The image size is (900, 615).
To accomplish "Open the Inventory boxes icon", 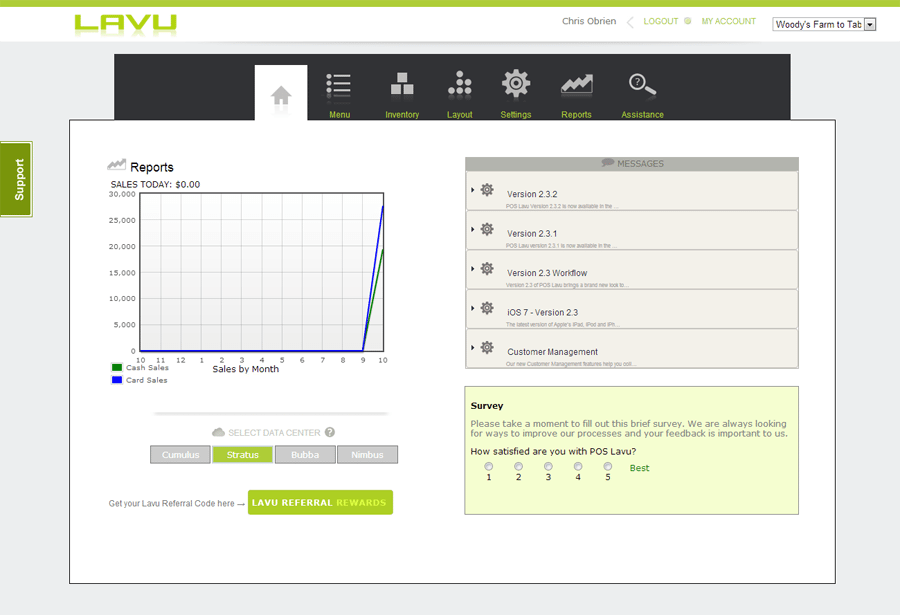I will point(402,84).
